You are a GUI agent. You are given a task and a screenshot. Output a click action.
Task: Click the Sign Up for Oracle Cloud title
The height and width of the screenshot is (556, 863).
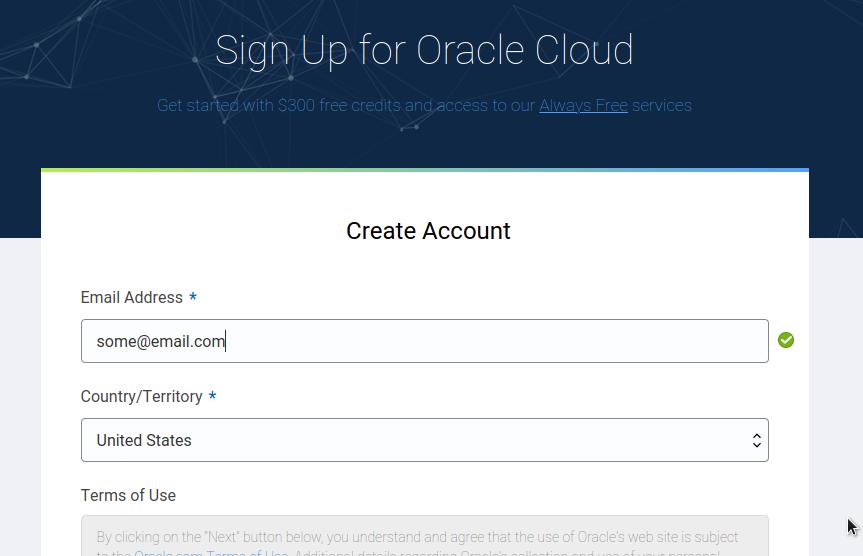(424, 51)
